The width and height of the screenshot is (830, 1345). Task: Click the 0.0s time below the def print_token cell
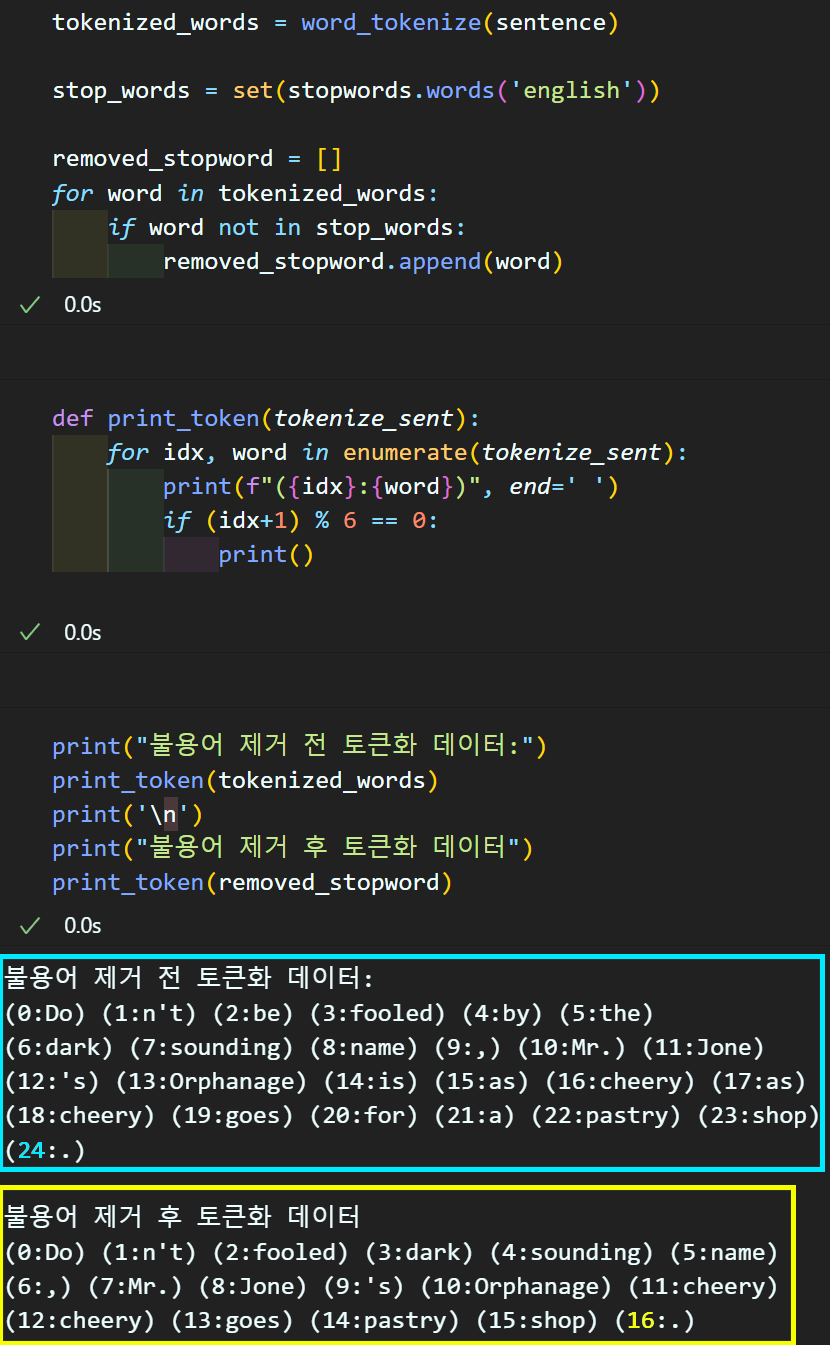point(83,632)
